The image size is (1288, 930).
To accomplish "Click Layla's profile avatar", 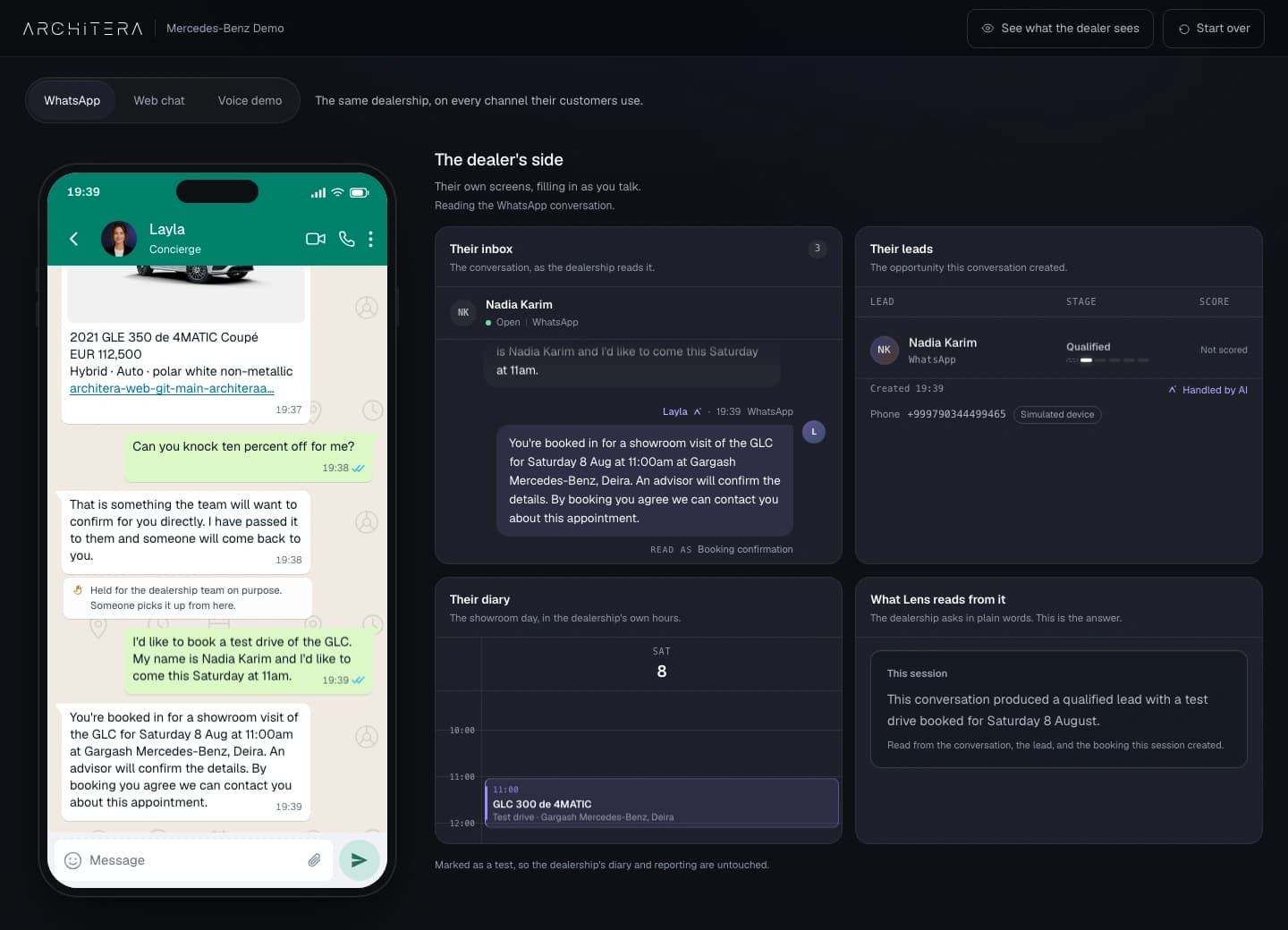I will [119, 239].
